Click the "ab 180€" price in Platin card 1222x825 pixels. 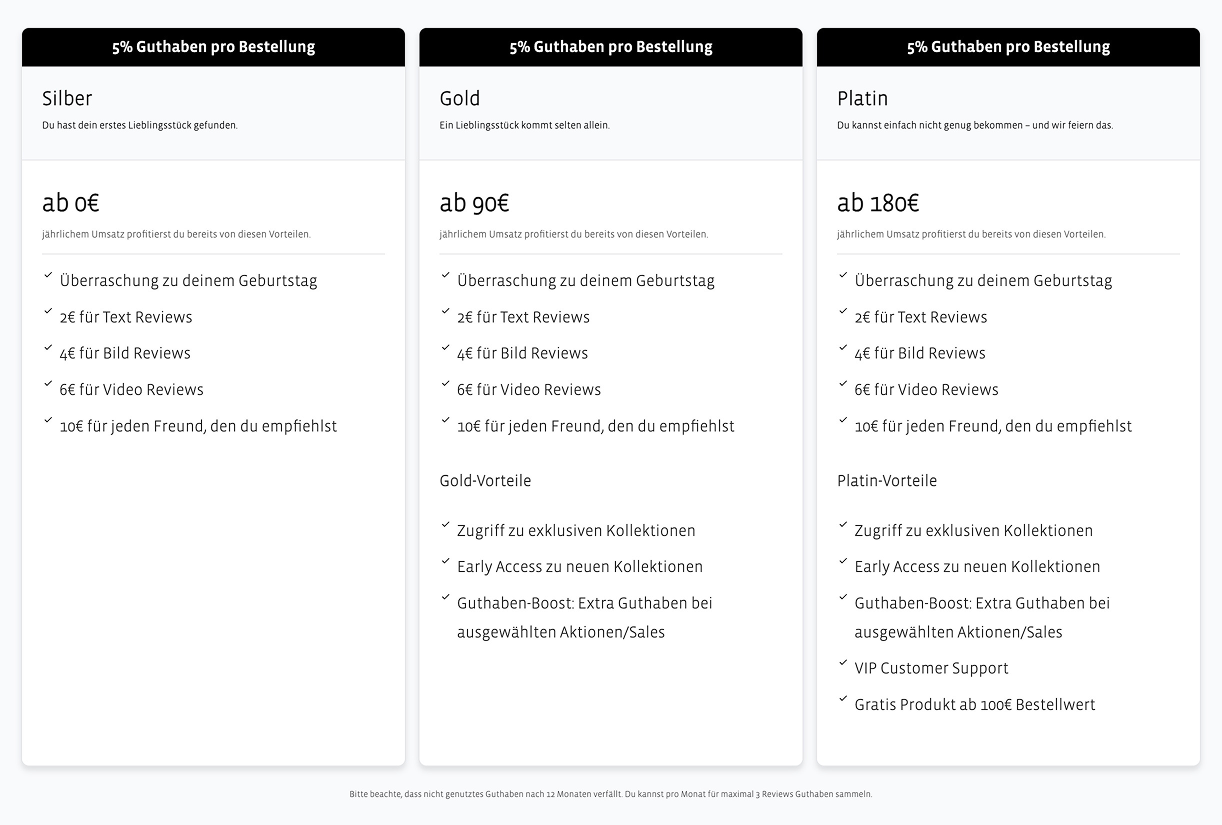(x=878, y=203)
